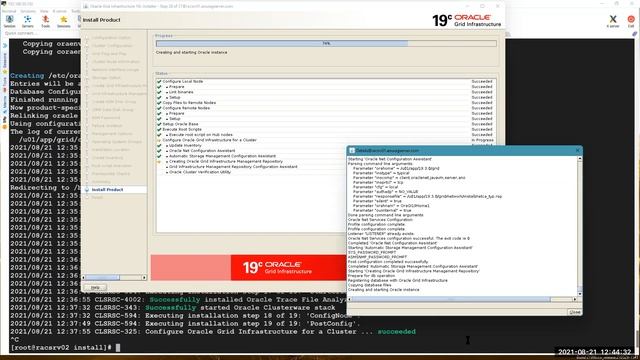Click the Close button in Details window
The image size is (640, 360).
tap(575, 312)
